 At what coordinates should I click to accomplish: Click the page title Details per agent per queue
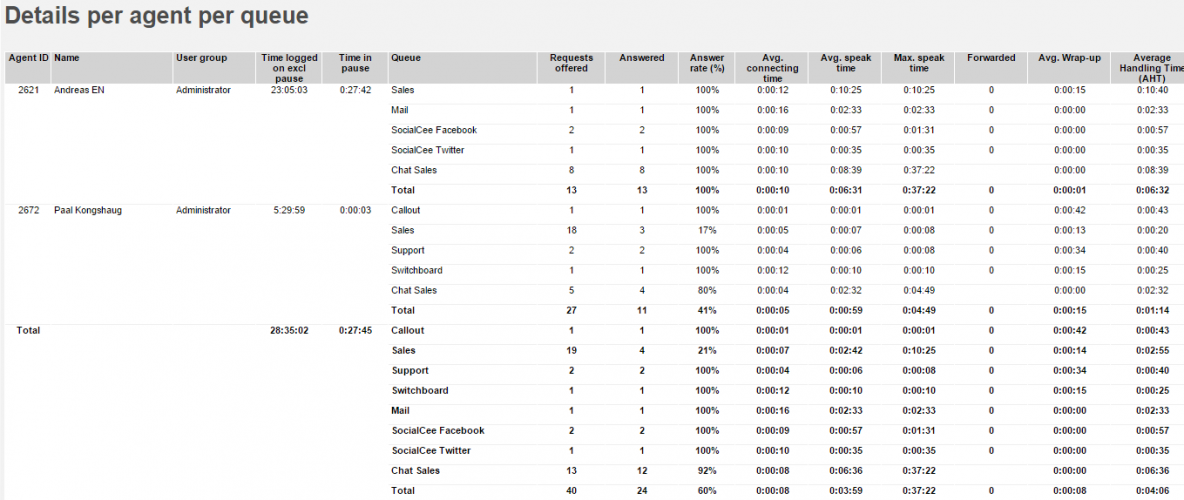click(x=157, y=17)
